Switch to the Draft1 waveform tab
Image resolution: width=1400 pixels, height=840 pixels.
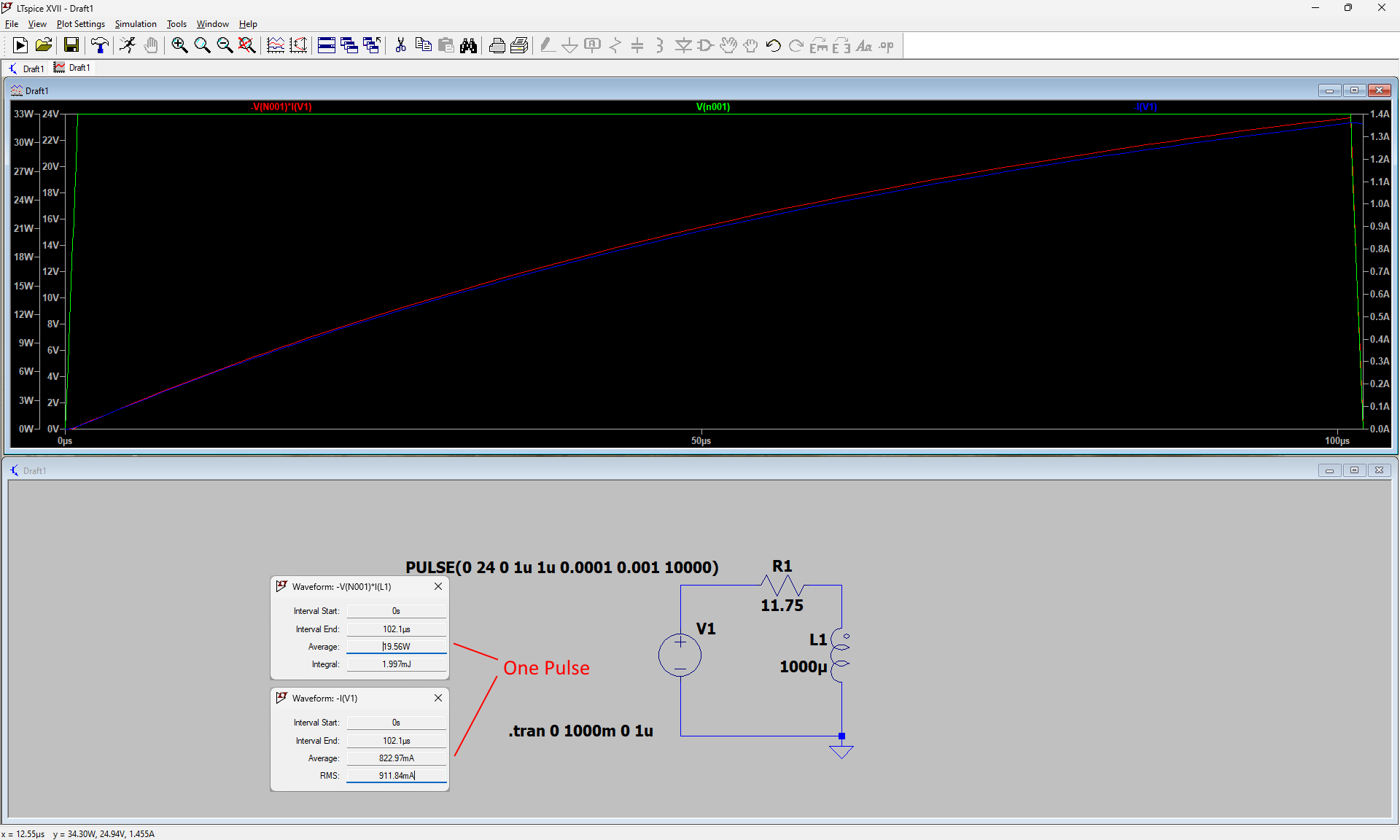coord(72,68)
